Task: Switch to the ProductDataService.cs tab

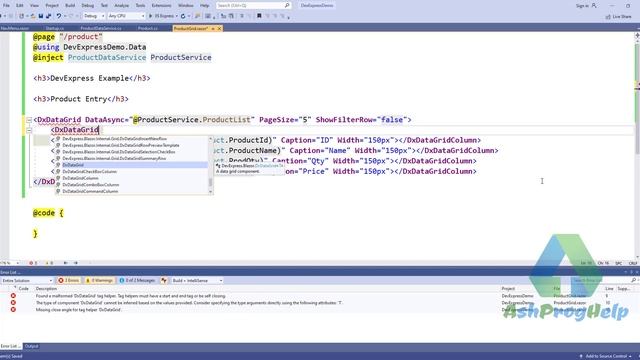Action: (101, 28)
